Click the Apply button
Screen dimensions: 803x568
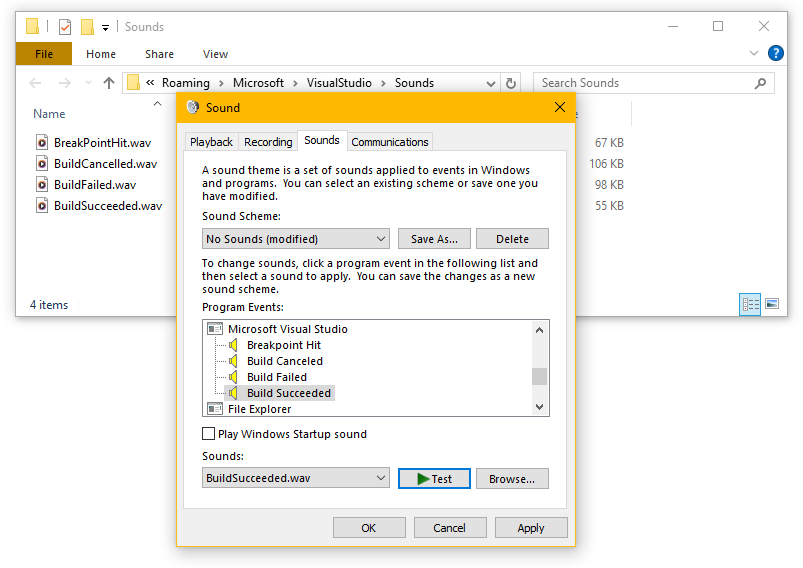[x=531, y=528]
